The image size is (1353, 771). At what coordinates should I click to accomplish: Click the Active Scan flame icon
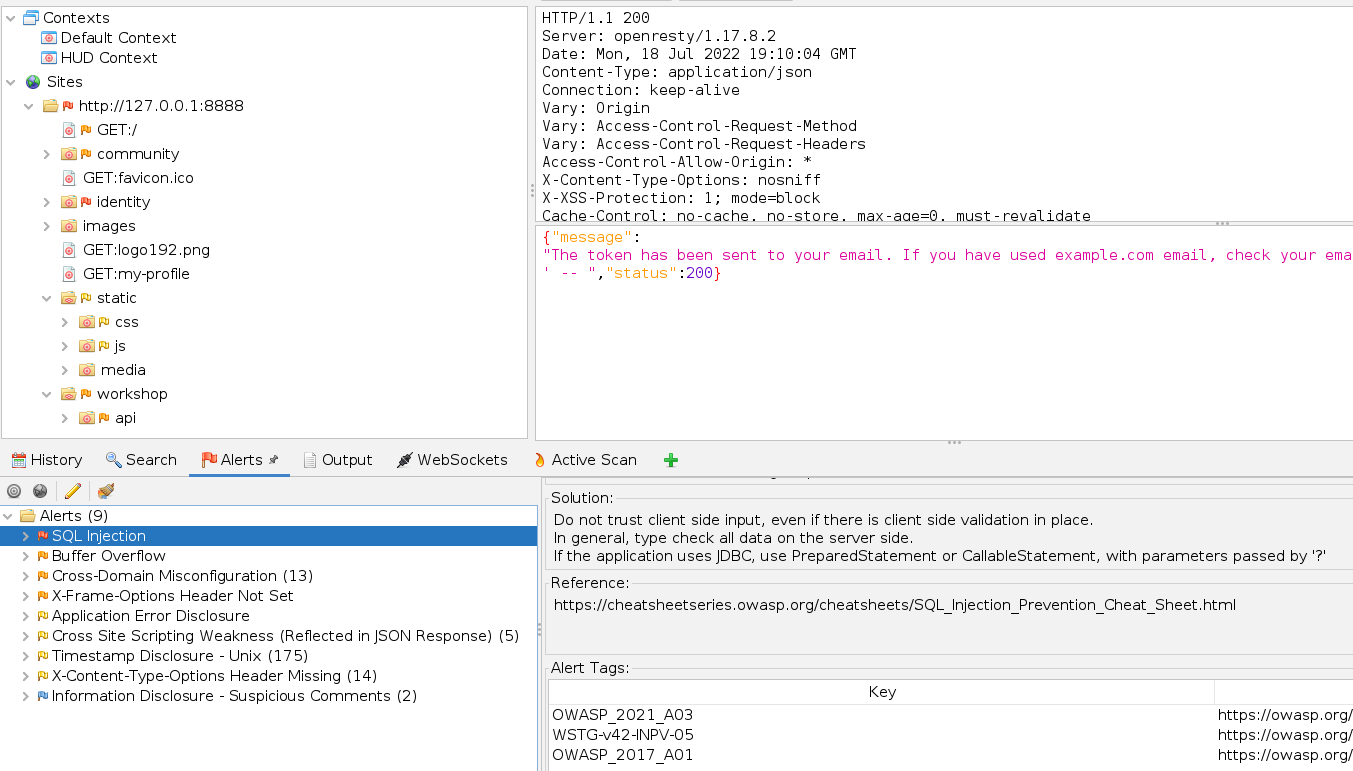point(541,459)
